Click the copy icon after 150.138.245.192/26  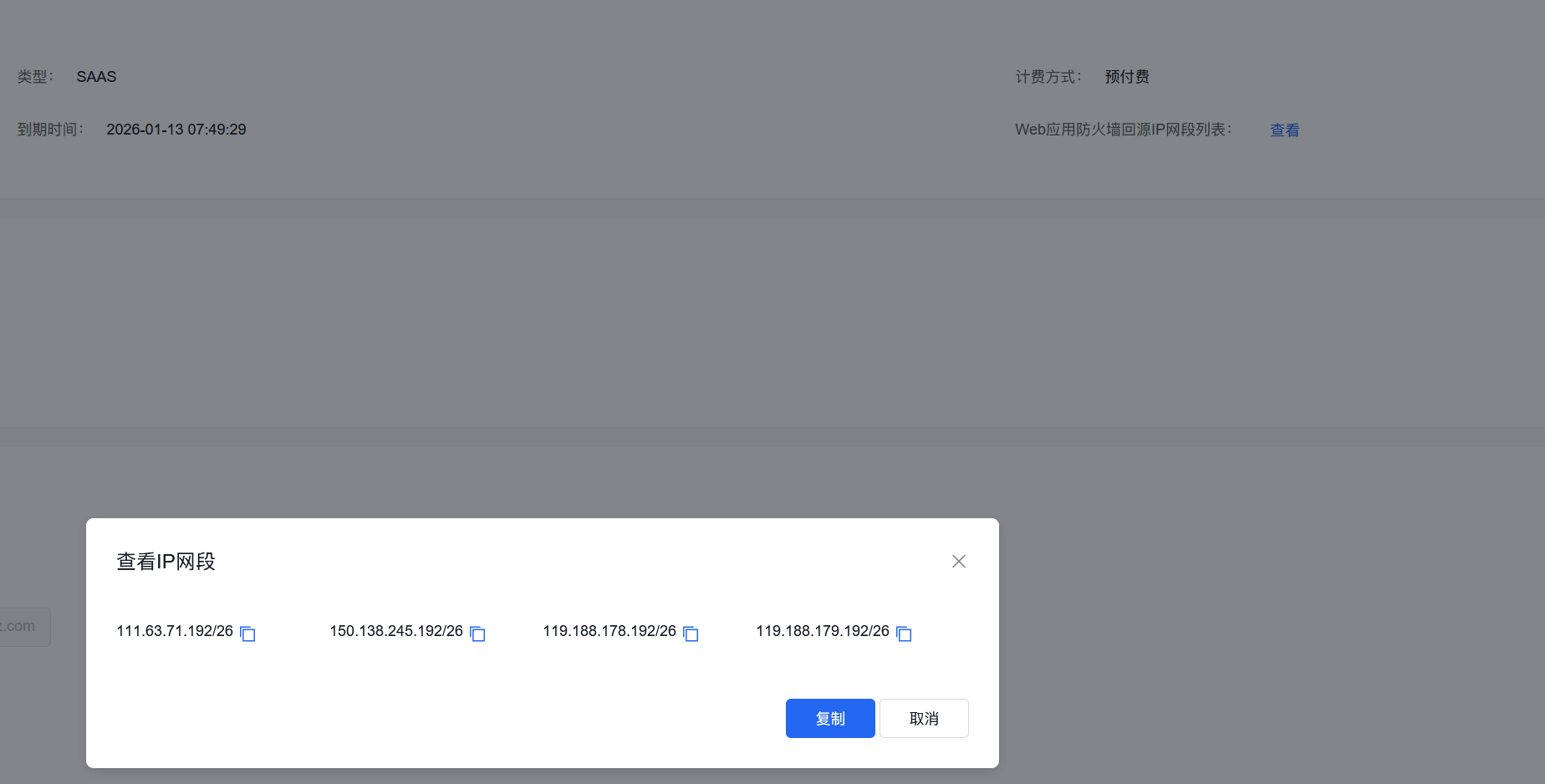click(477, 634)
